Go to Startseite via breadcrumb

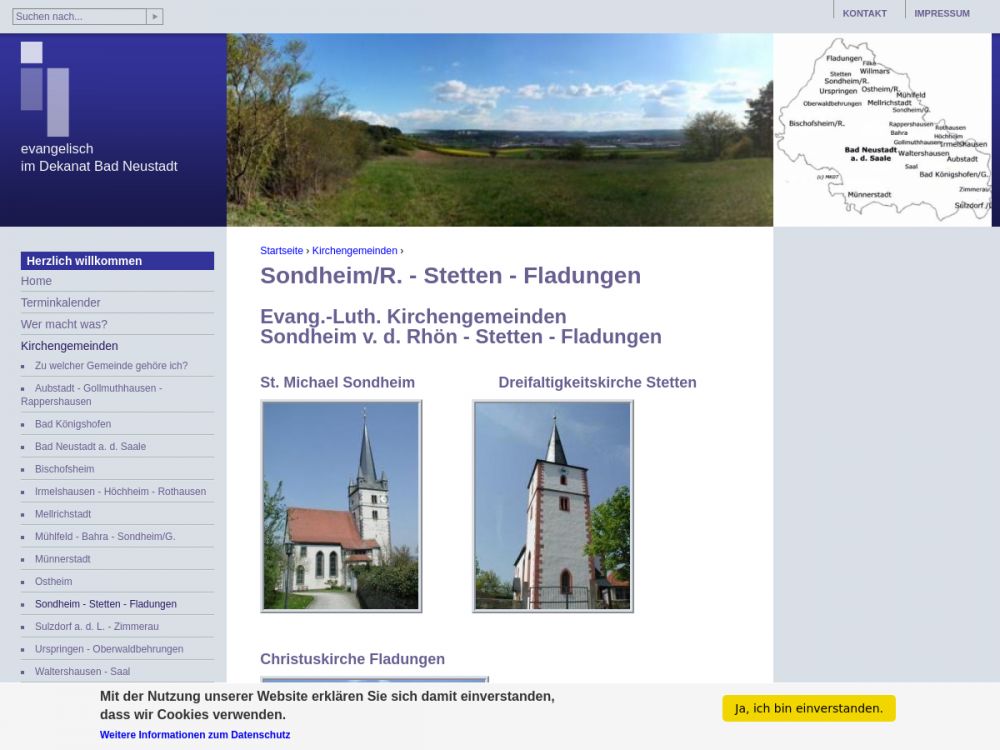pyautogui.click(x=281, y=251)
